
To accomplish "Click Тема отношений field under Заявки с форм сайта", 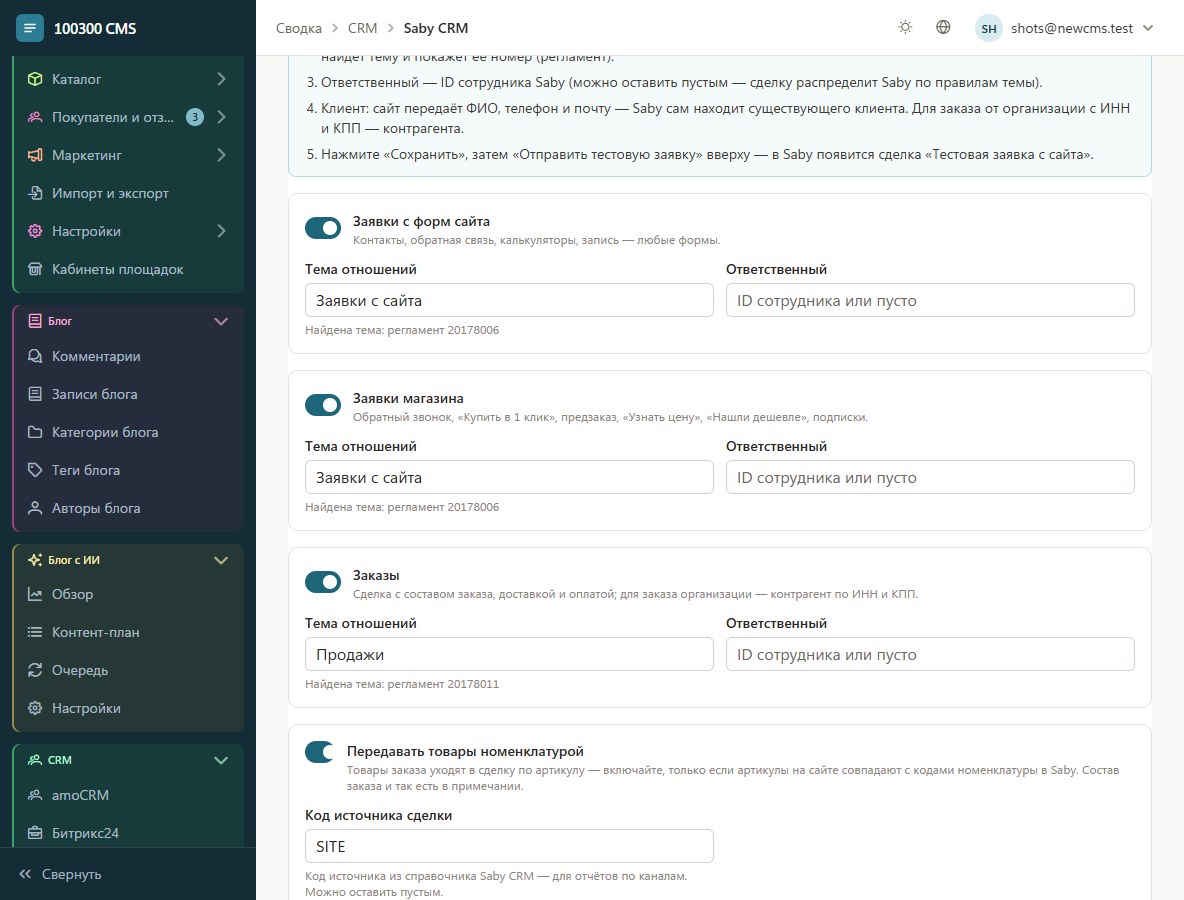I will [x=509, y=301].
